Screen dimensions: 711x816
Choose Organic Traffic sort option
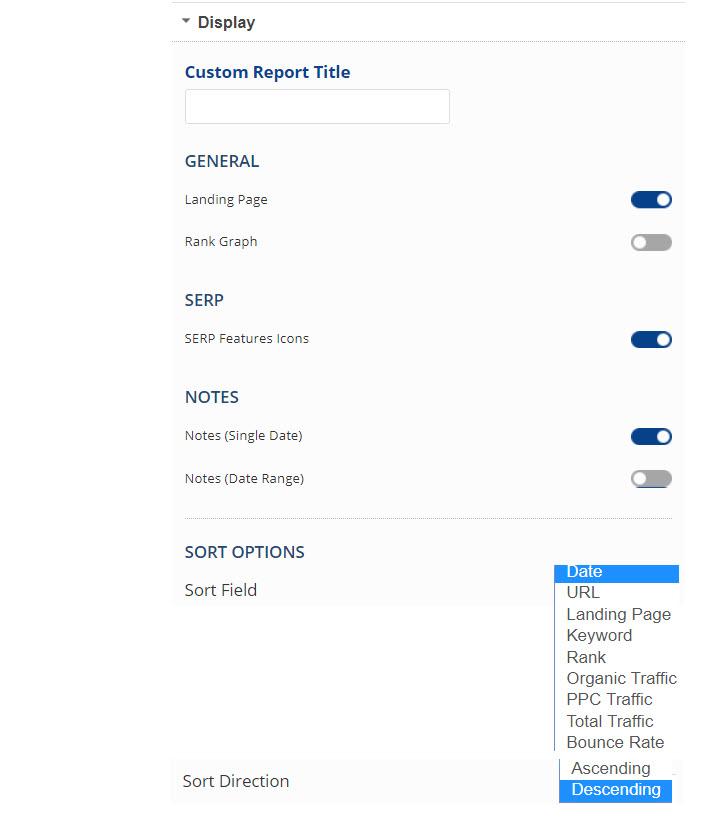(x=621, y=678)
